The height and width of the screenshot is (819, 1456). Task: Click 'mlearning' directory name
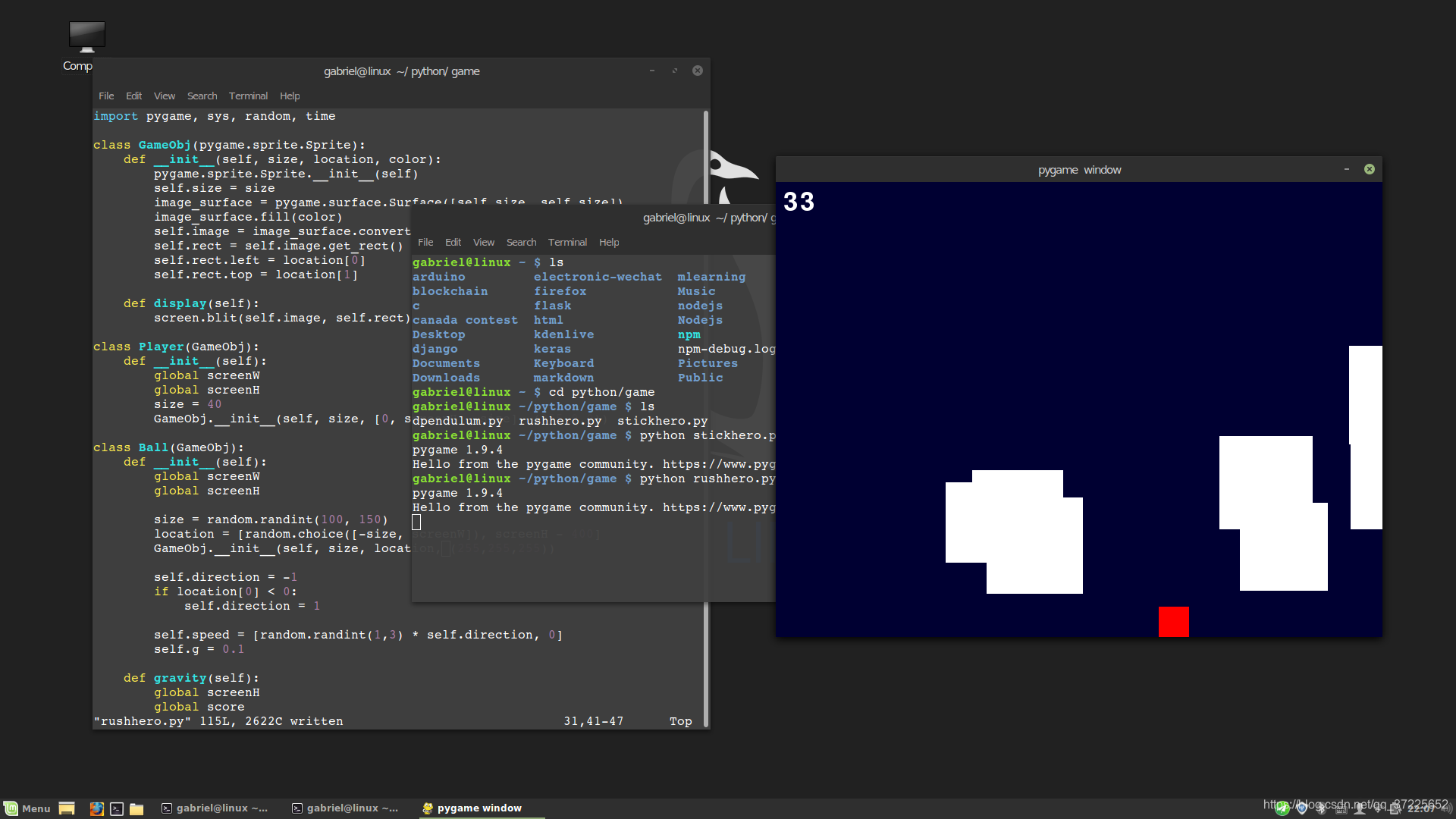point(711,277)
